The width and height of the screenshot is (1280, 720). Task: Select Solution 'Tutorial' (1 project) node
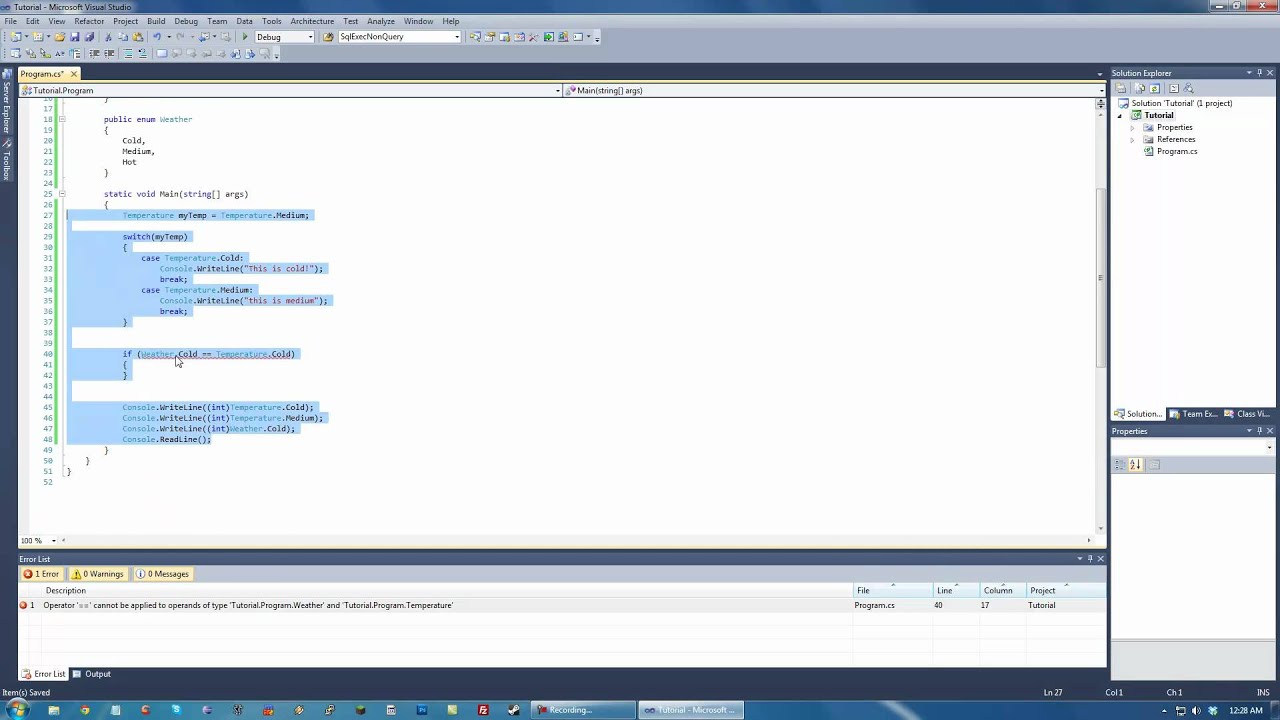point(1180,103)
